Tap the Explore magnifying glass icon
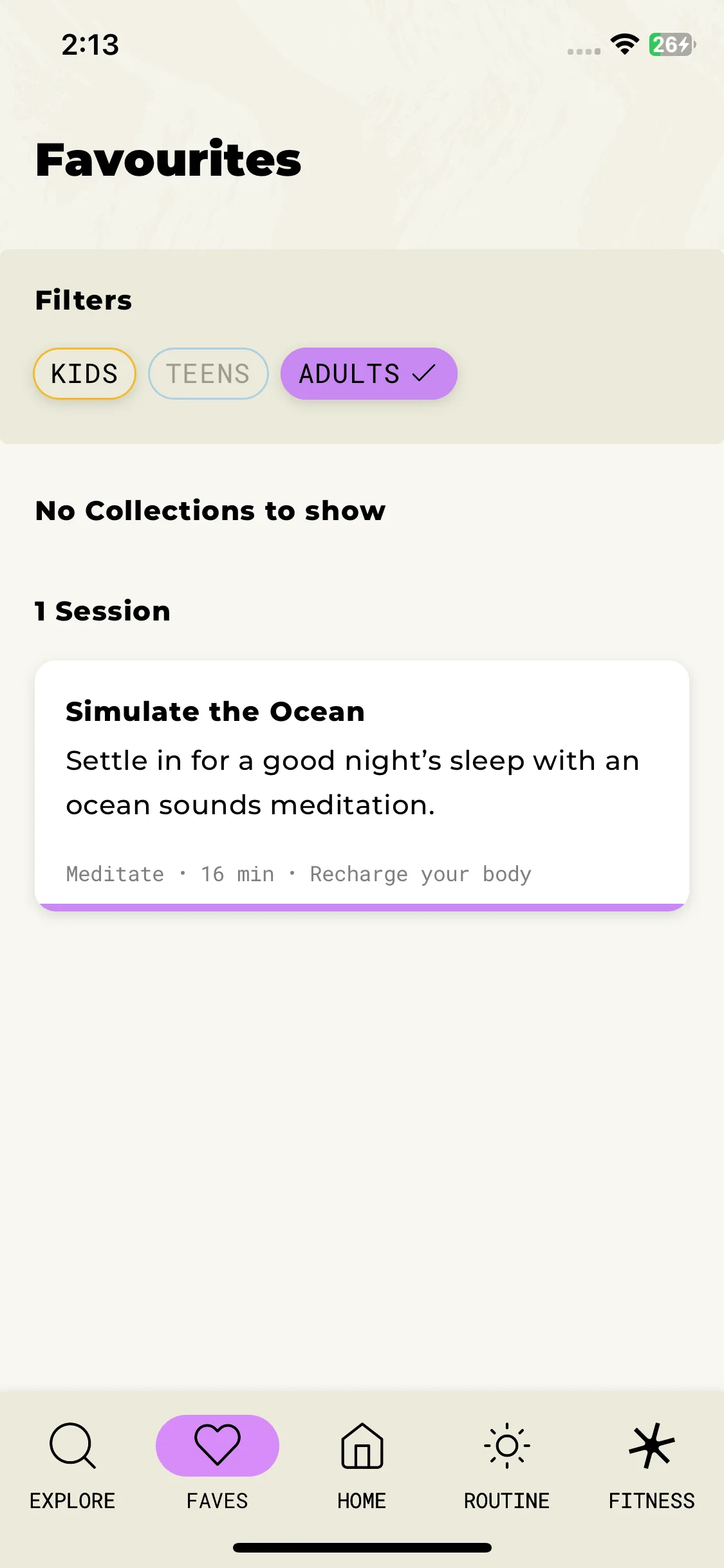Viewport: 724px width, 1568px height. (x=73, y=1446)
